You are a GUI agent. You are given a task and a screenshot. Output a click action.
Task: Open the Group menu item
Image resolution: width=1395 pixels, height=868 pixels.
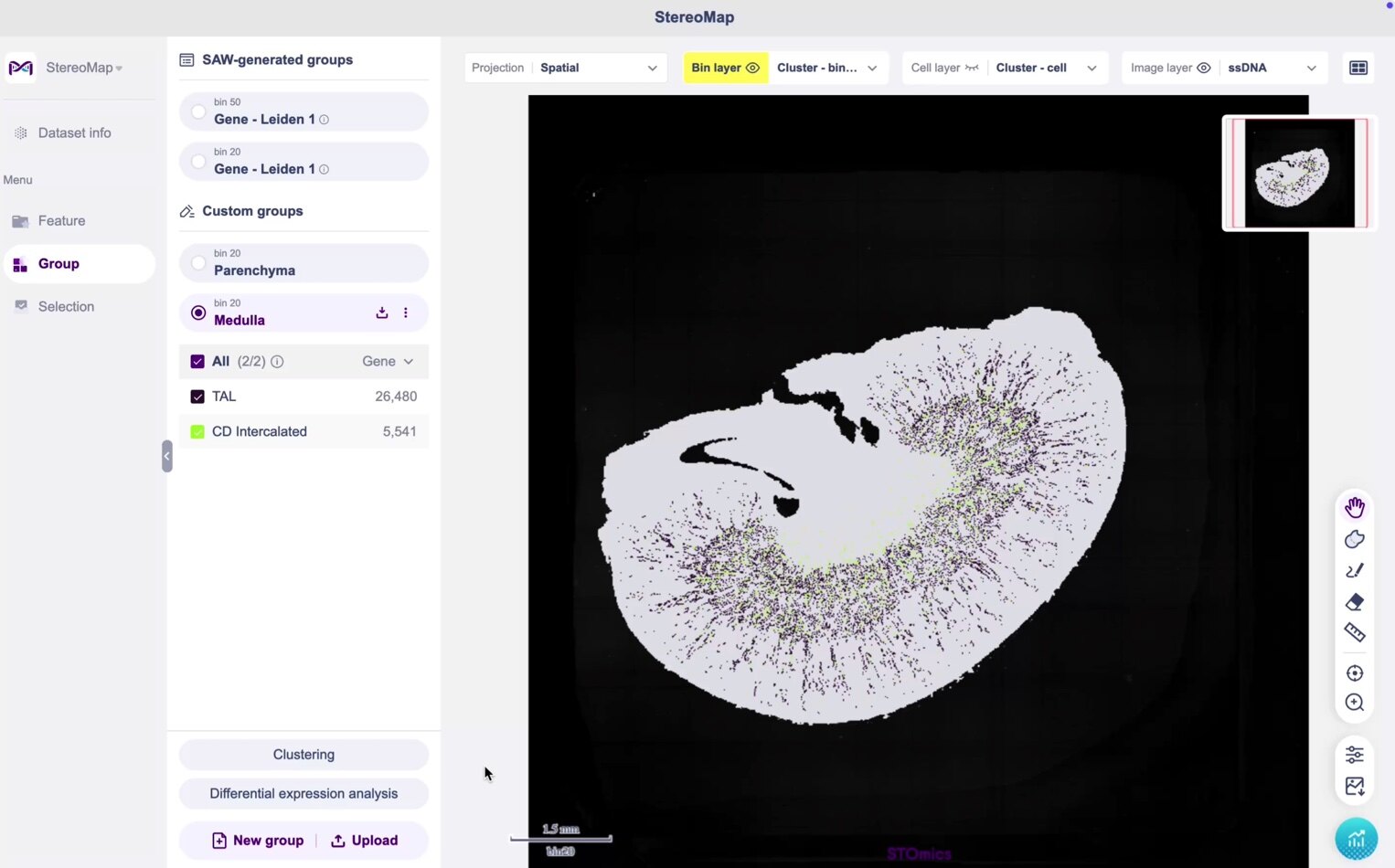[79, 264]
